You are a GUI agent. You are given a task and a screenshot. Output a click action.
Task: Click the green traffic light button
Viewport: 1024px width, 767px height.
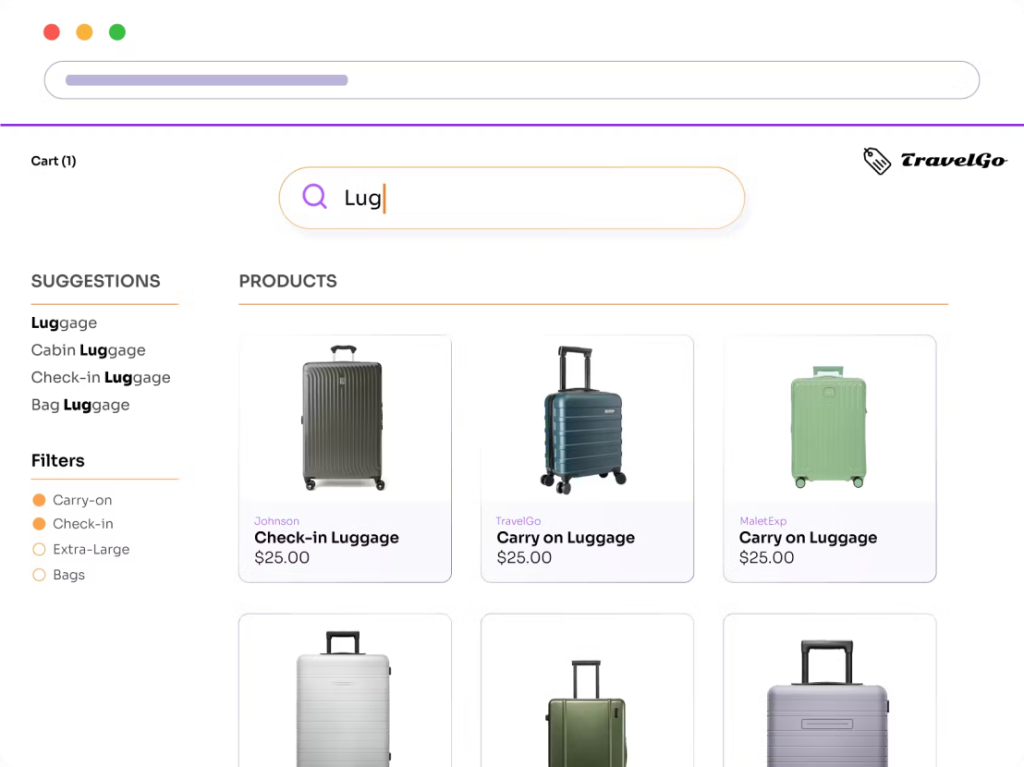(117, 31)
